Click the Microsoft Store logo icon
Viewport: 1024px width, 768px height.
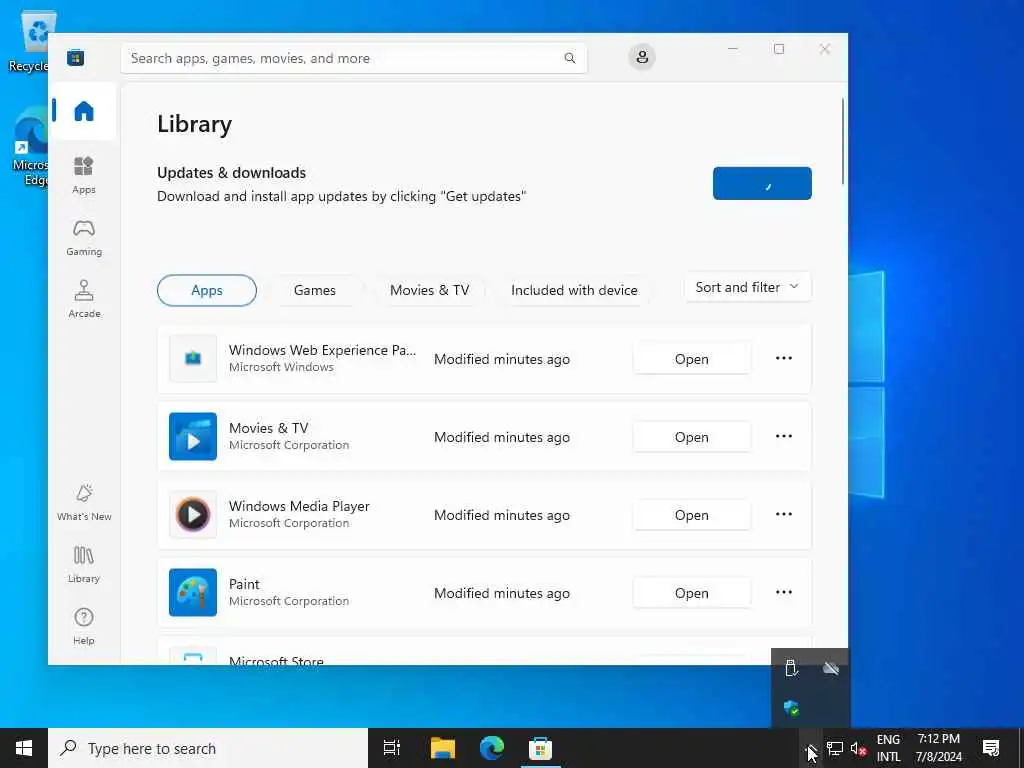(x=76, y=57)
